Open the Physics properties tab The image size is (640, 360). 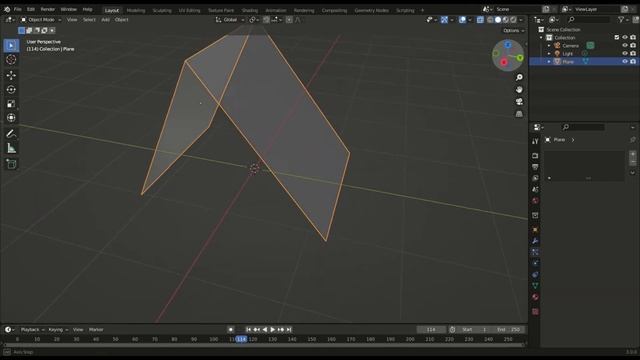535,263
